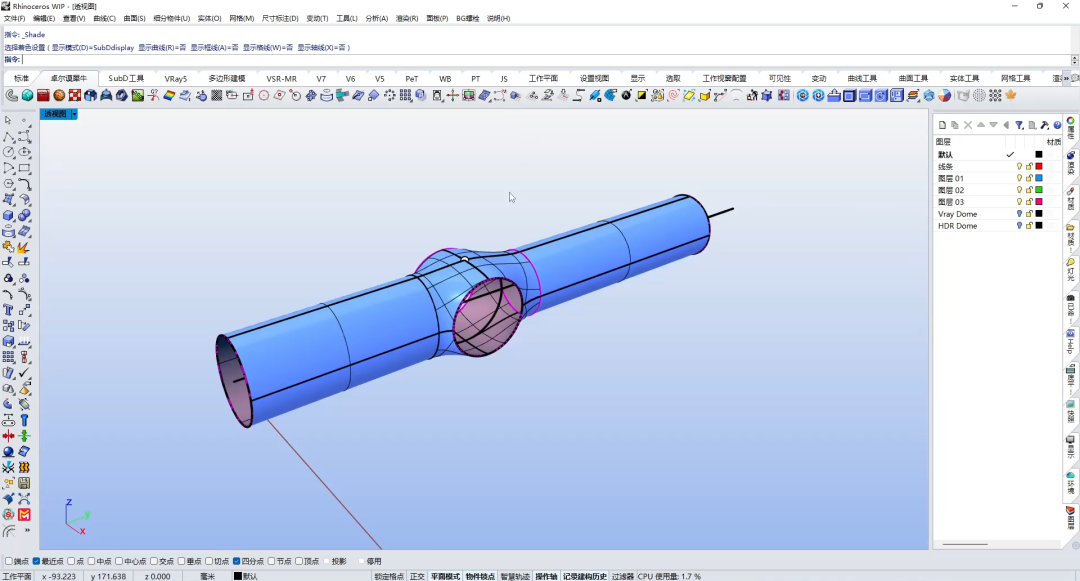Screen dimensions: 1080x581
Task: Toggle 平面模式 in status bar
Action: [x=445, y=576]
